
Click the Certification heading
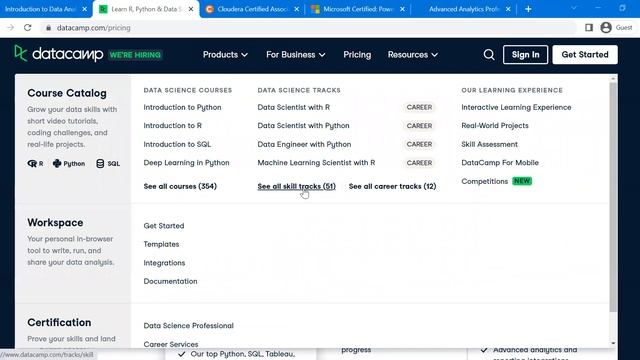59,323
